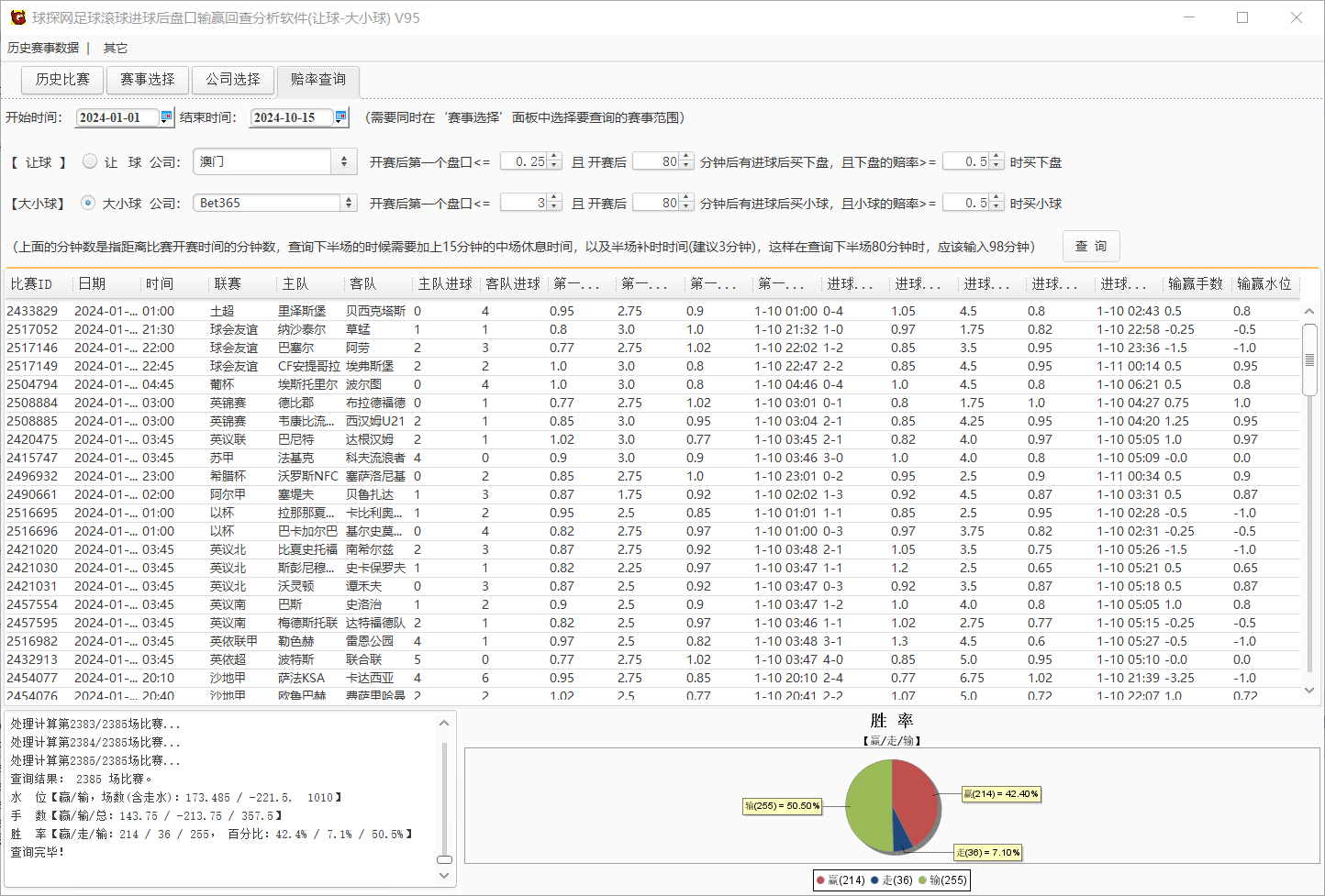Maximize the application window
The height and width of the screenshot is (896, 1325).
tap(1242, 17)
